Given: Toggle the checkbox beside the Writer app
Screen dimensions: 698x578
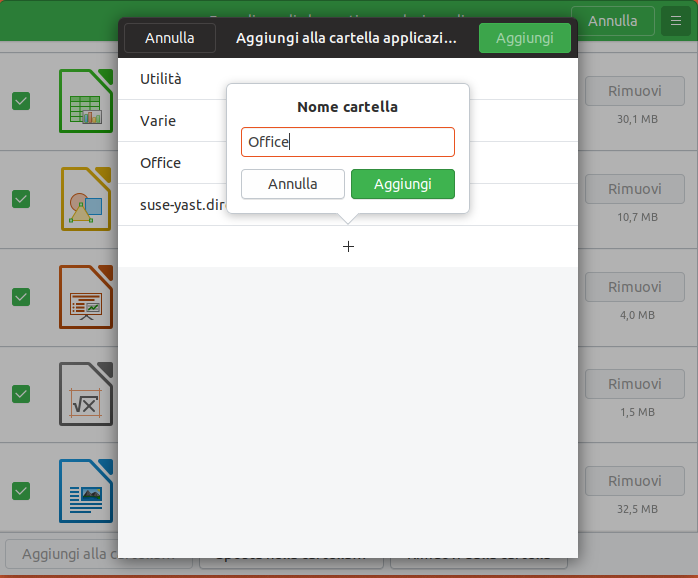Looking at the screenshot, I should (21, 491).
